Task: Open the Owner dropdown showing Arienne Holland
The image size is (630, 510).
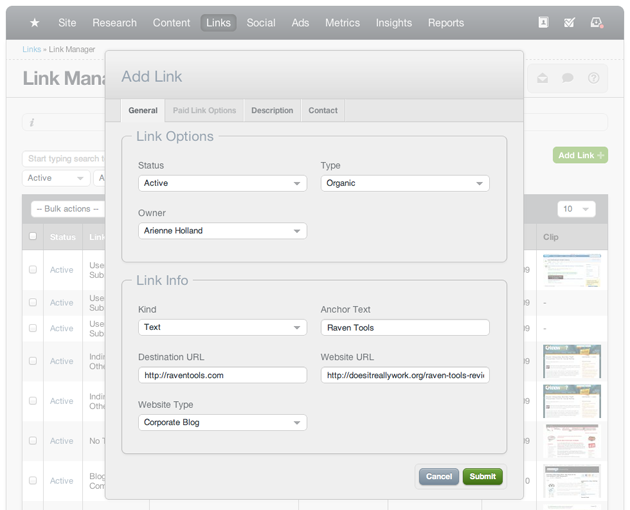Action: [x=223, y=231]
